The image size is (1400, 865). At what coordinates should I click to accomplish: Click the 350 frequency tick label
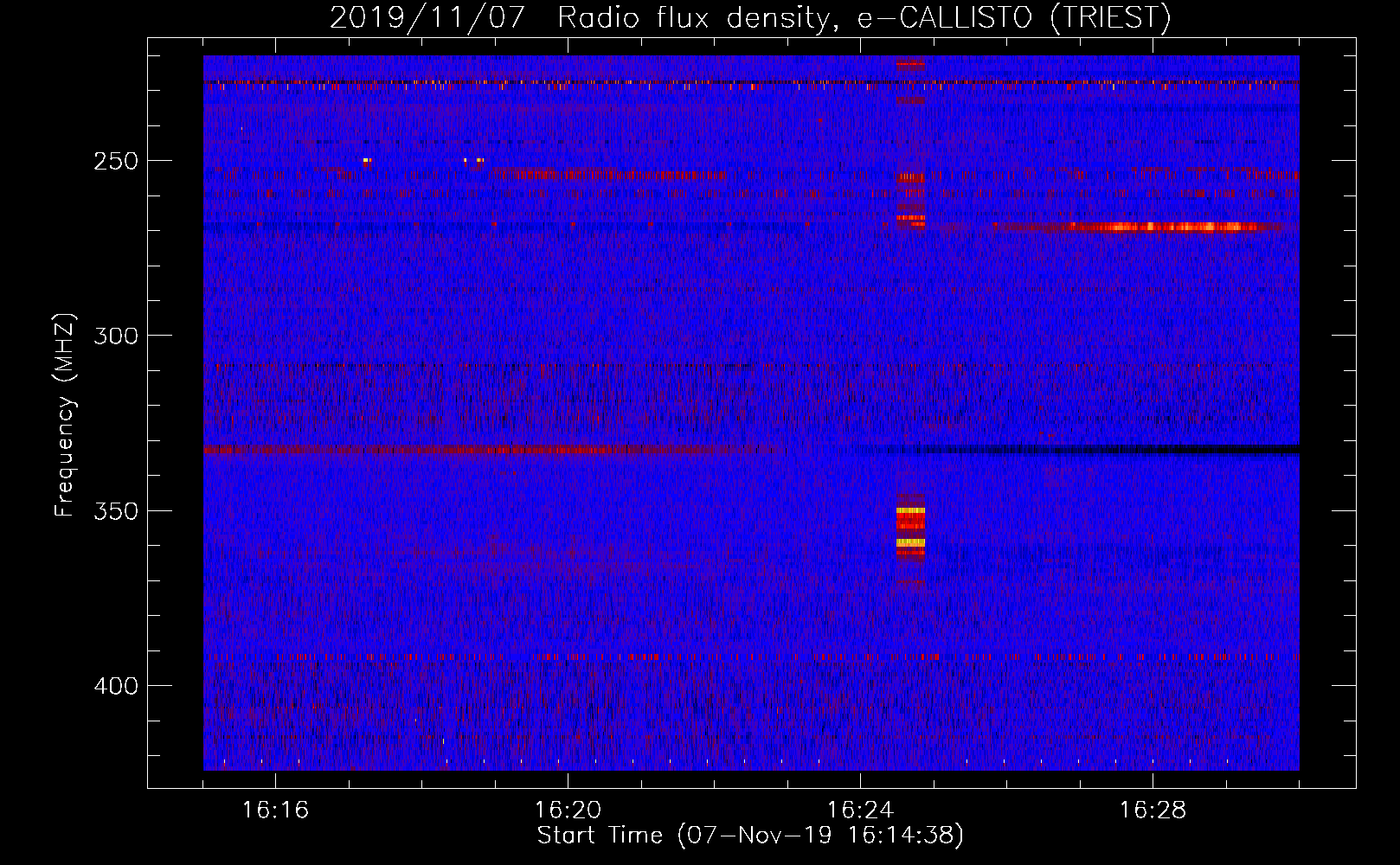pyautogui.click(x=116, y=511)
